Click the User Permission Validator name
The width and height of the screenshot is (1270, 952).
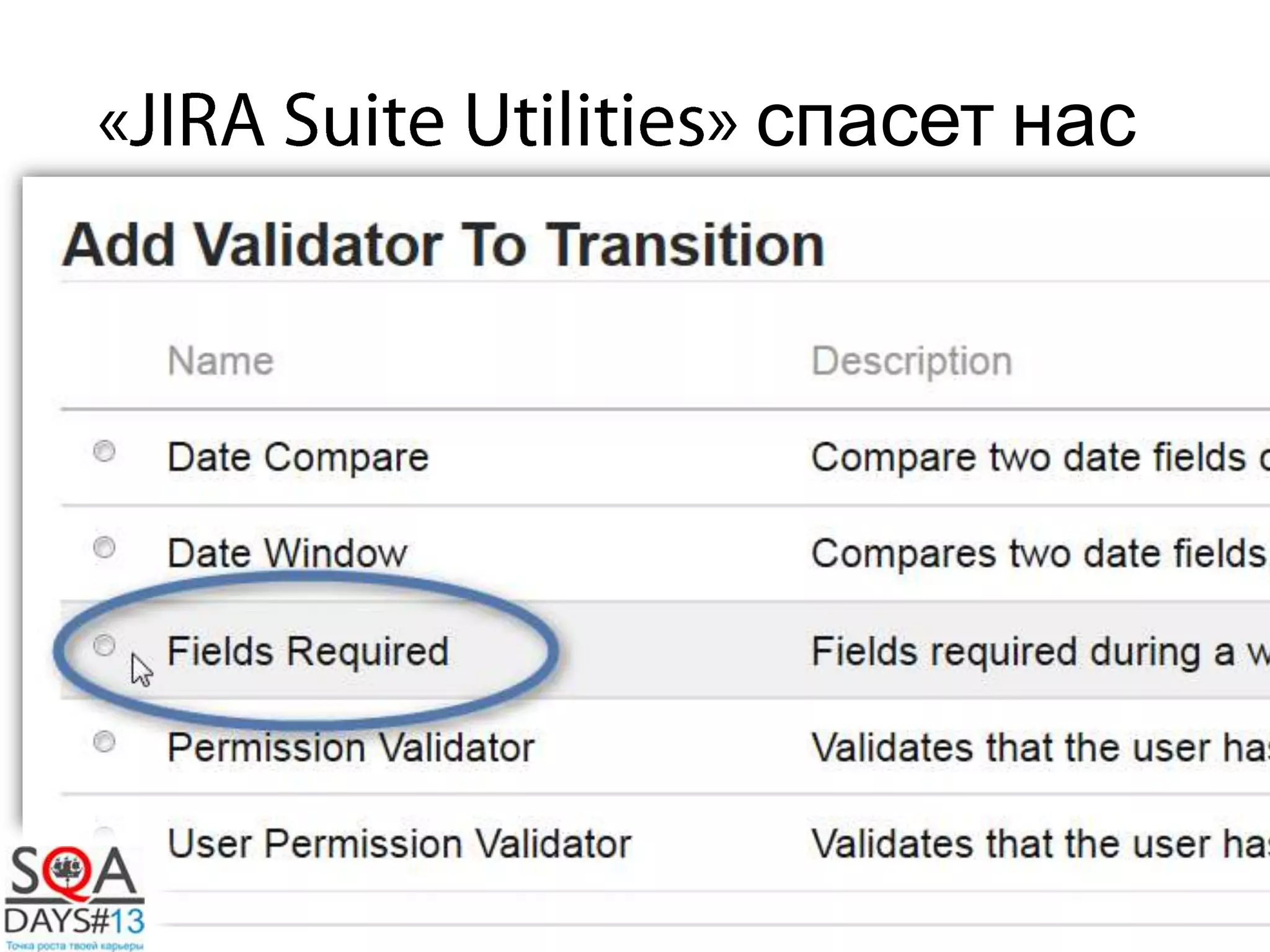point(399,844)
